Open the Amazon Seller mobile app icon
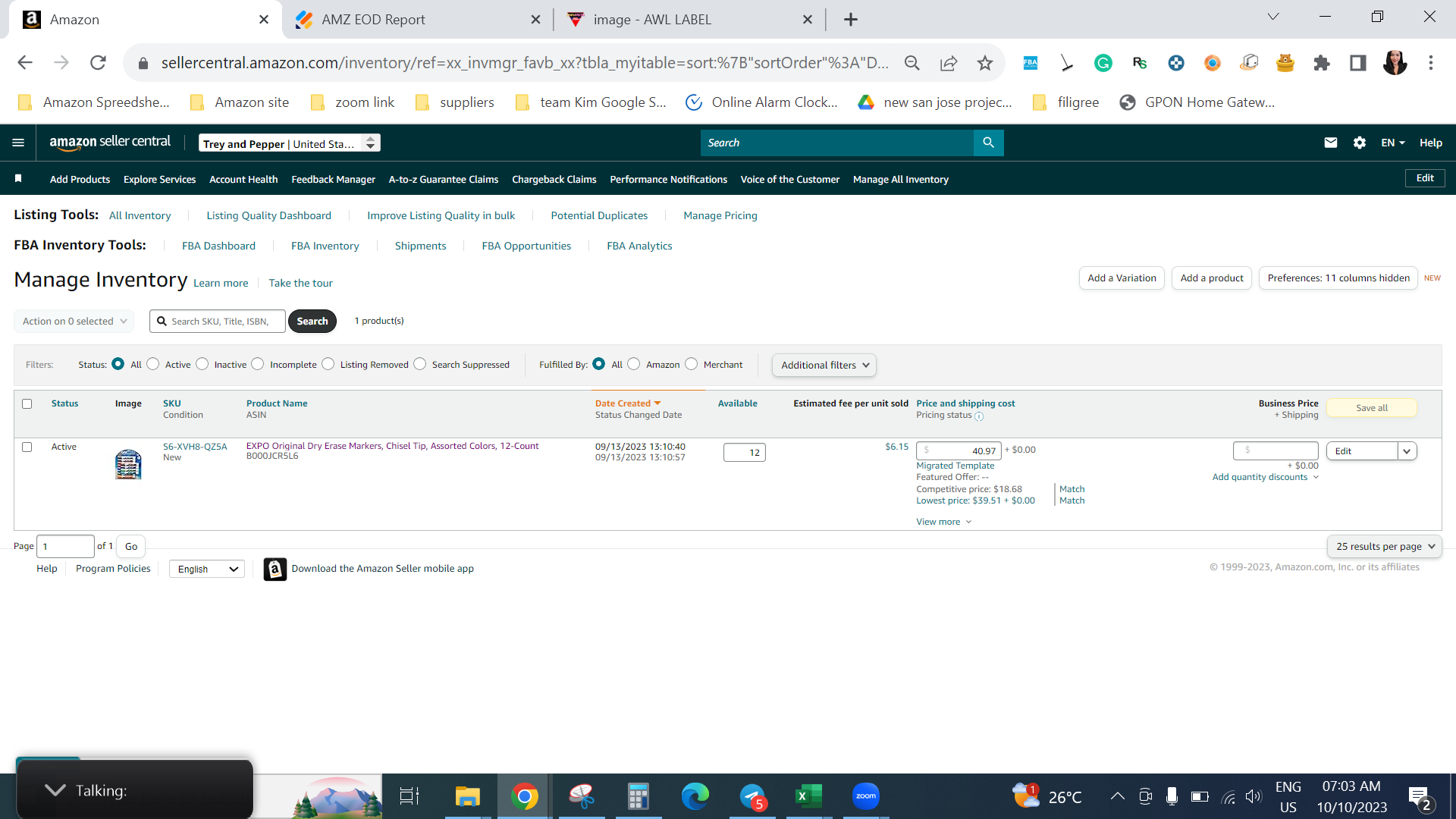 point(275,569)
